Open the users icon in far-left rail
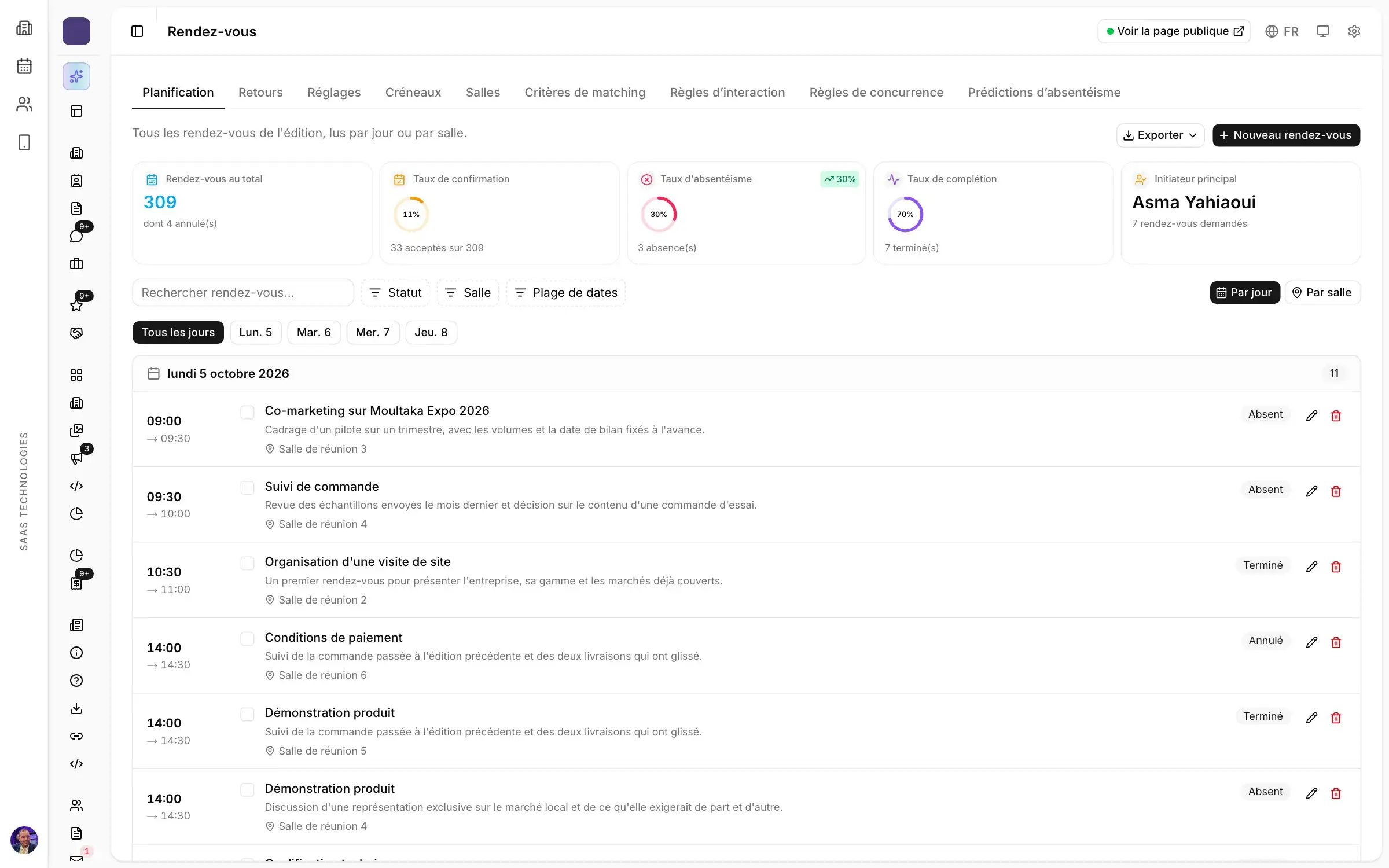This screenshot has width=1389, height=868. (24, 104)
